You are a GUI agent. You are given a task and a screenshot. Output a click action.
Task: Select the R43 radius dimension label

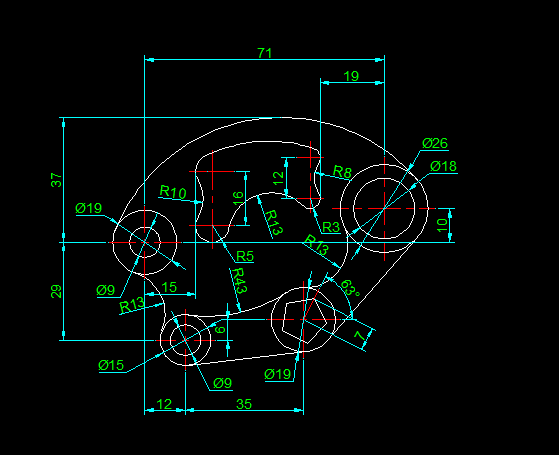pos(239,281)
